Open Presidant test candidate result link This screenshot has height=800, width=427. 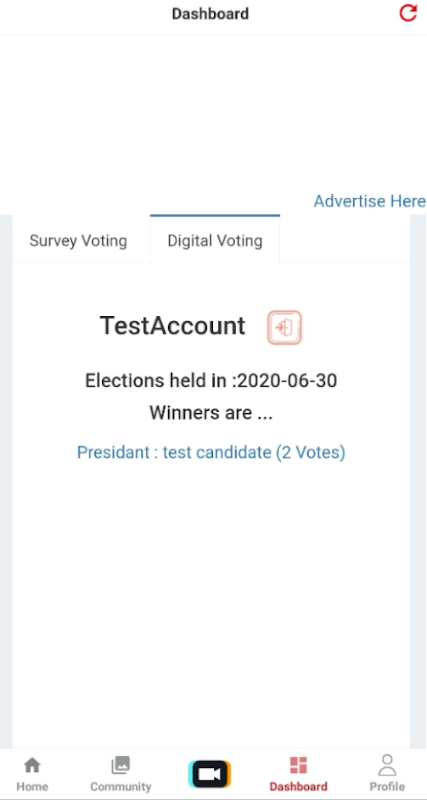click(211, 452)
